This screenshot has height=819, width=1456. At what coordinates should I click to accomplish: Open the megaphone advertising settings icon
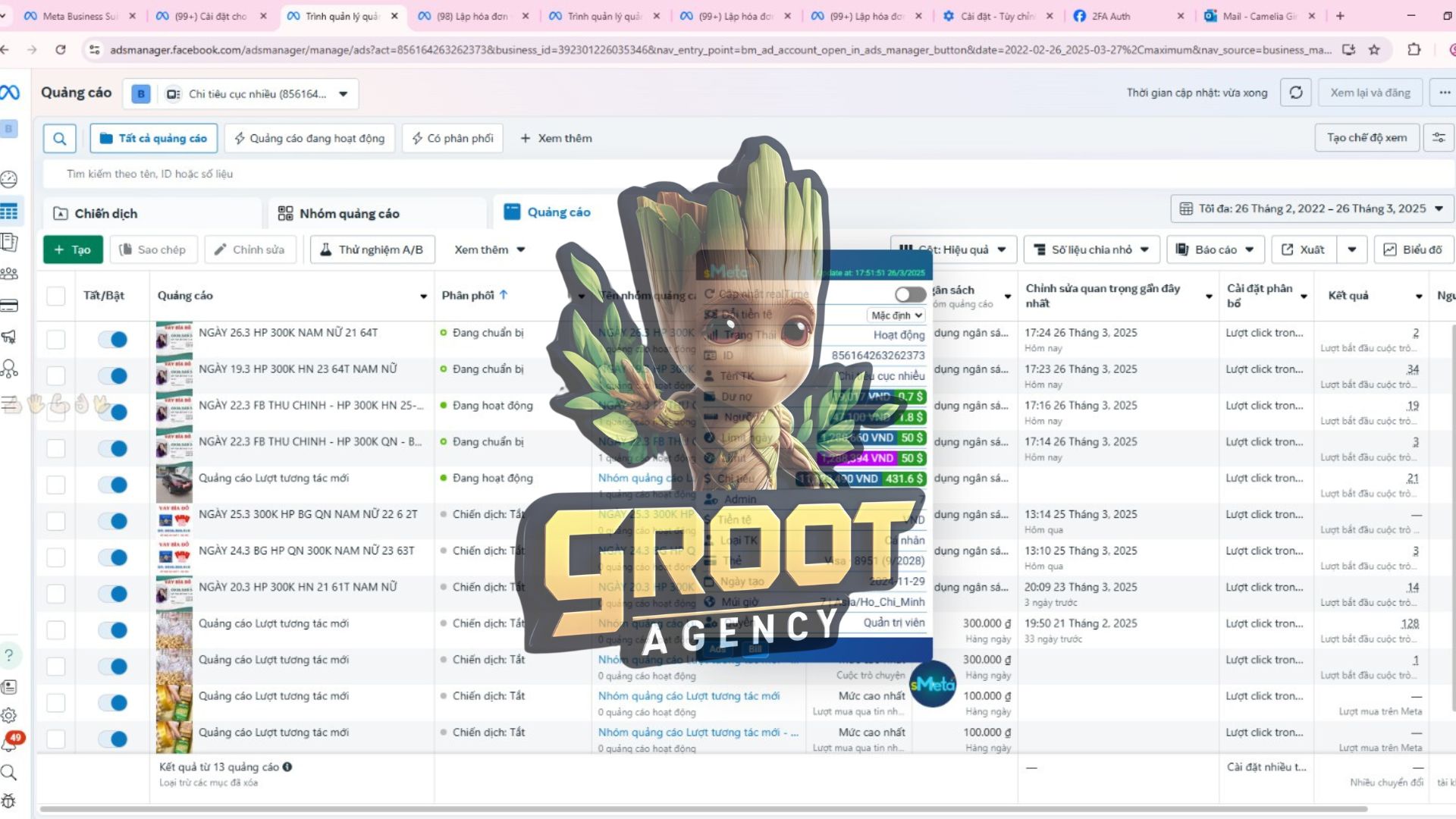pos(9,337)
